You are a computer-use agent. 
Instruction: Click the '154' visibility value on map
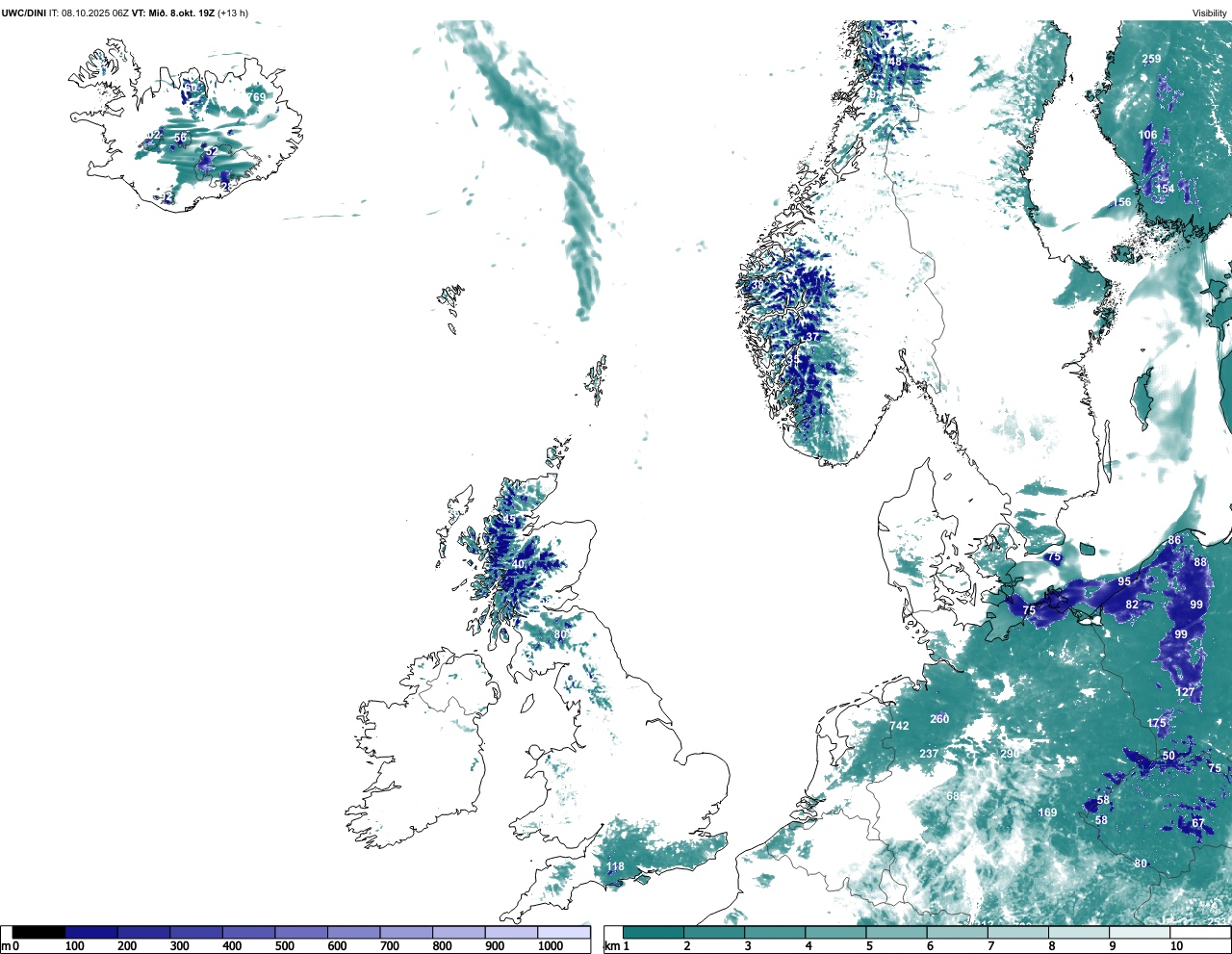pyautogui.click(x=1165, y=189)
